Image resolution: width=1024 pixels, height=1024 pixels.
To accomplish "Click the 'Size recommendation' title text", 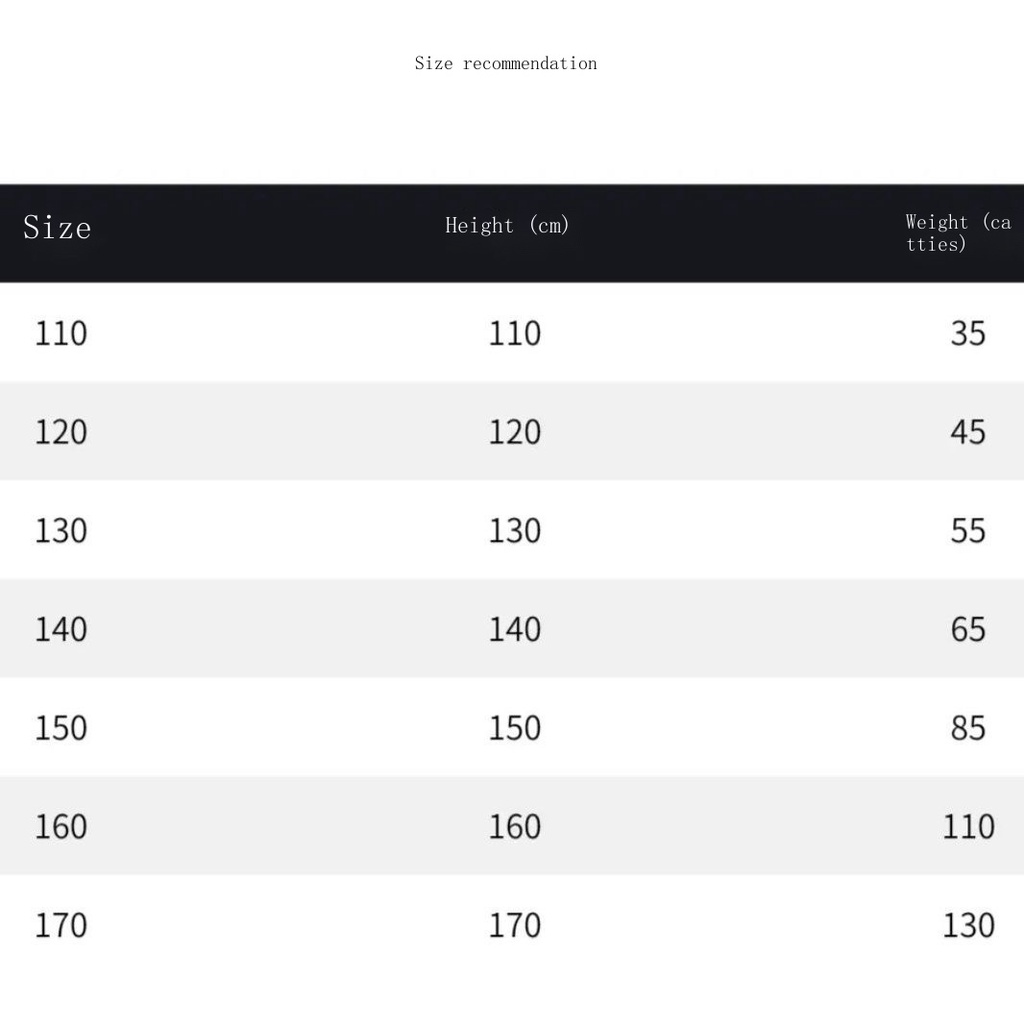I will click(505, 63).
